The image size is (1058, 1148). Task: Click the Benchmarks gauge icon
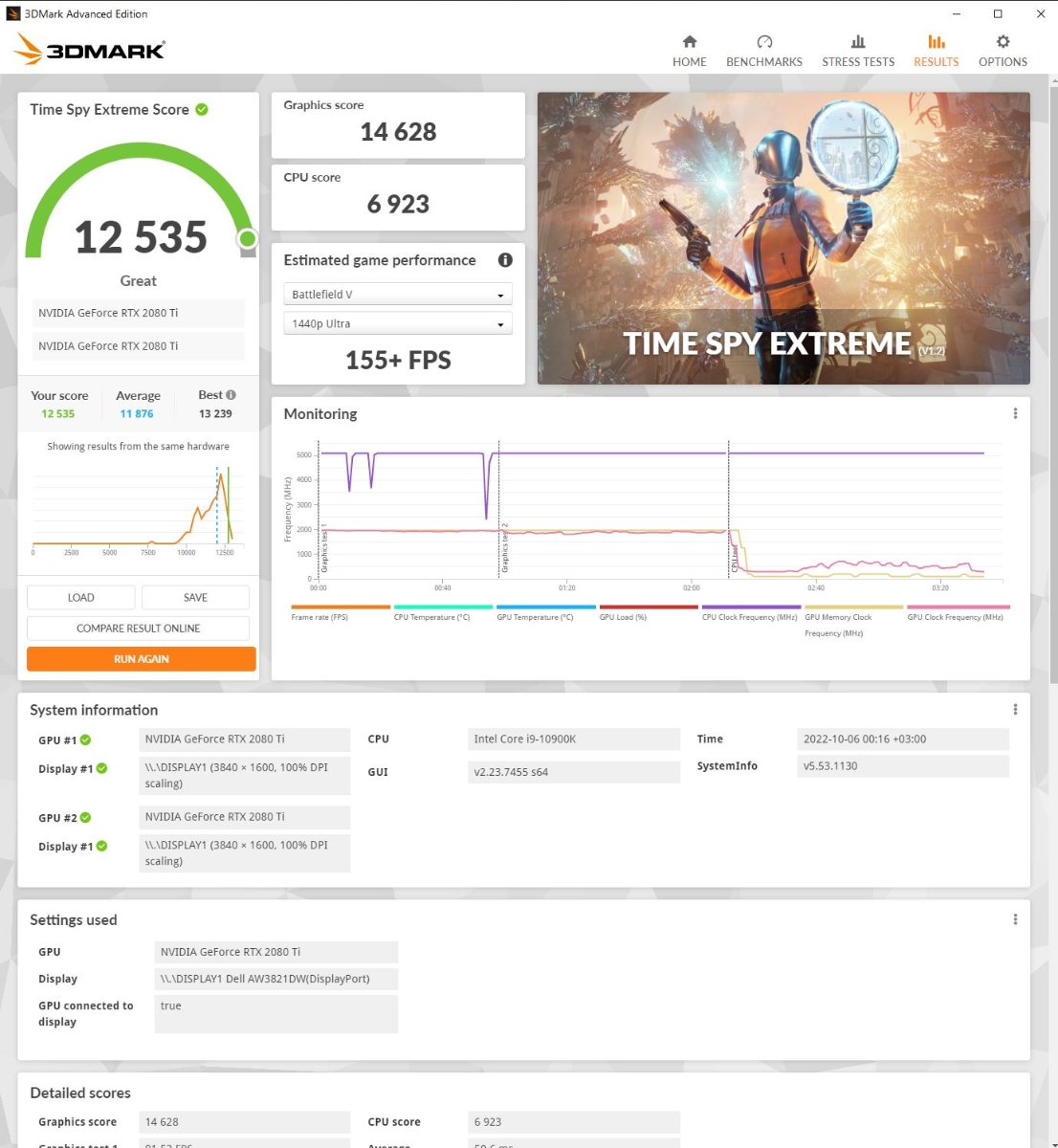pyautogui.click(x=764, y=42)
